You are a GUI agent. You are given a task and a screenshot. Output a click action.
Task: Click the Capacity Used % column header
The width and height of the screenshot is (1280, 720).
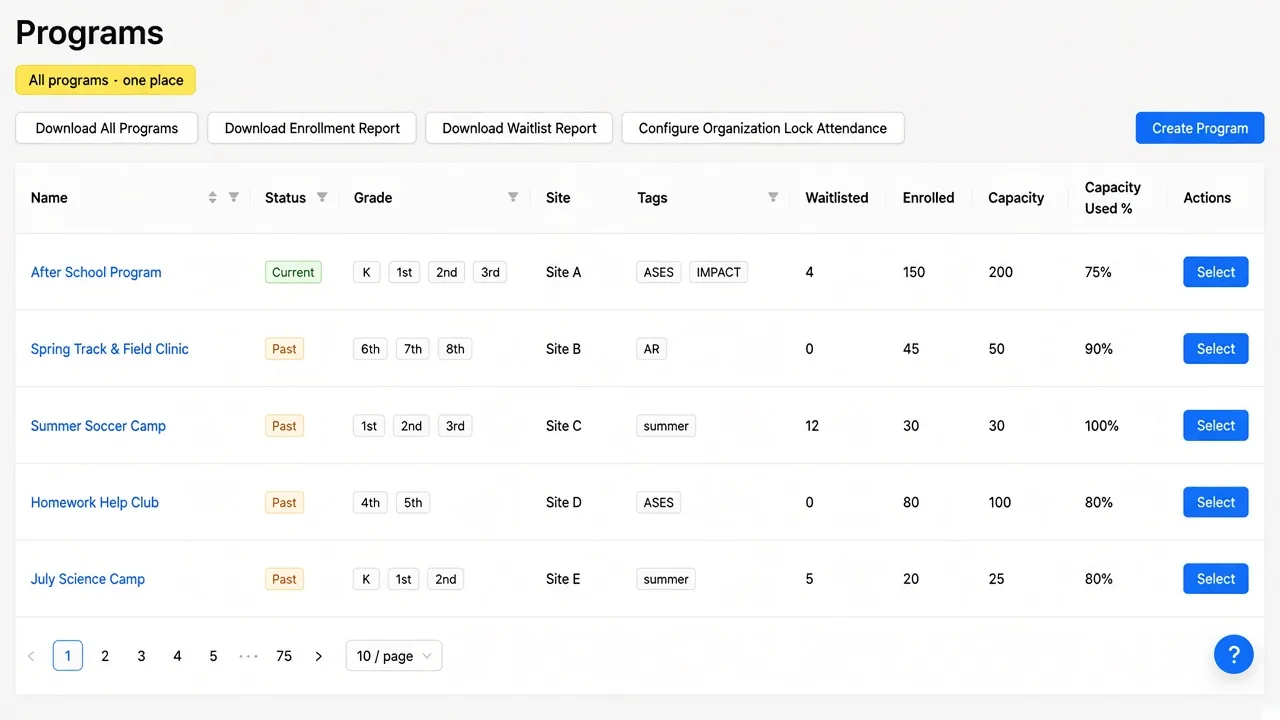click(x=1113, y=198)
